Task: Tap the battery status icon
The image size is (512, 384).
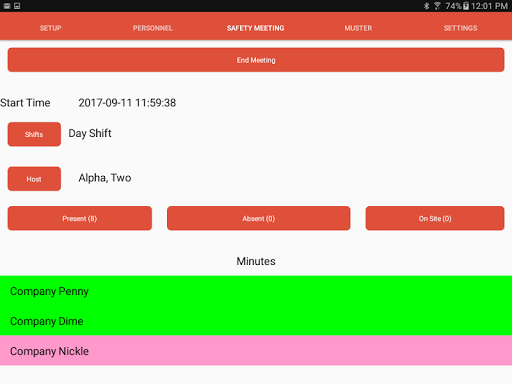Action: (x=466, y=6)
